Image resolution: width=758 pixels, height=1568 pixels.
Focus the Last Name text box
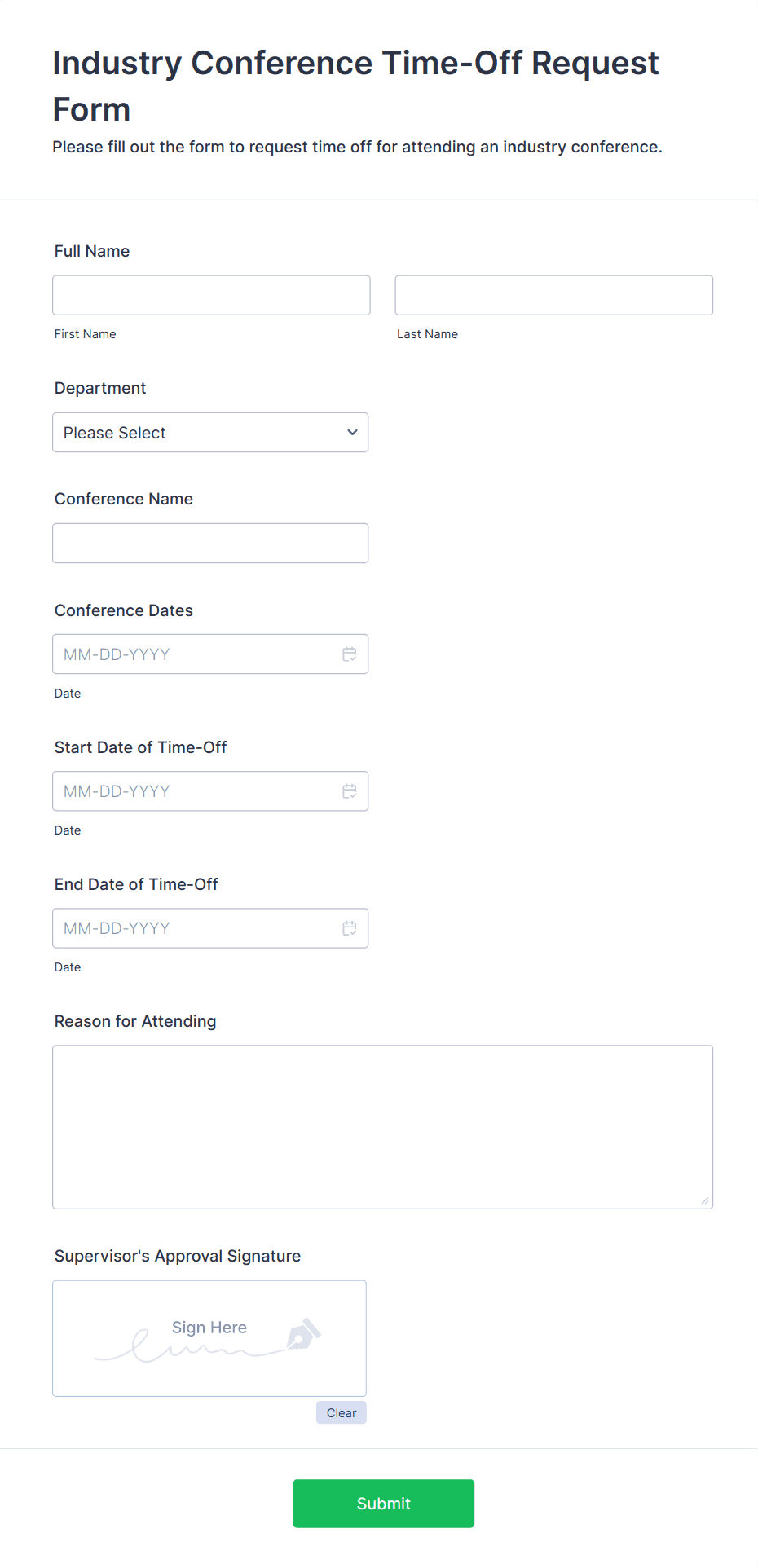553,295
